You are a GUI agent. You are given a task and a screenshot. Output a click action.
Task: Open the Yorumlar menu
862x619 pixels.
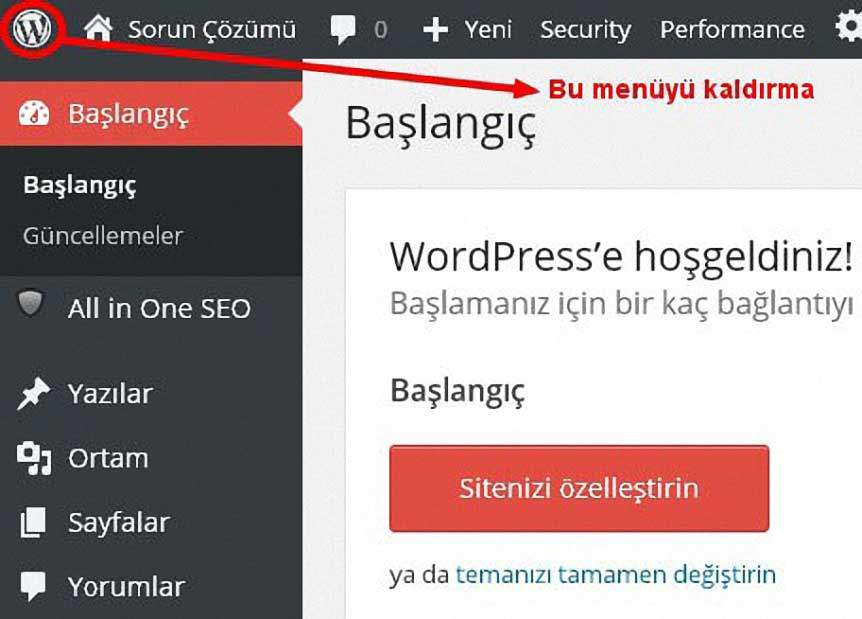126,587
